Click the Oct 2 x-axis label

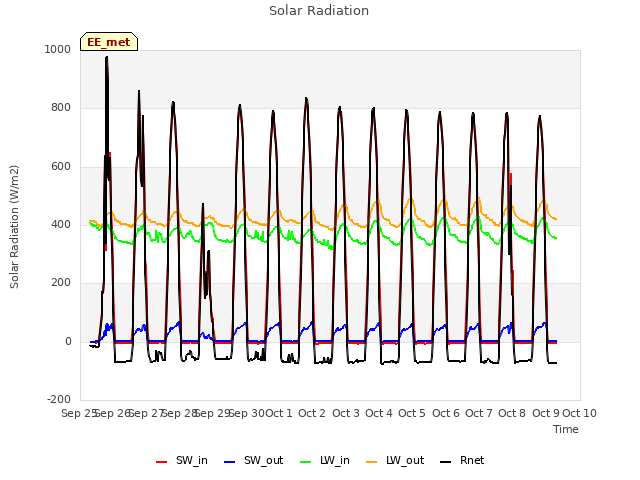pyautogui.click(x=312, y=413)
